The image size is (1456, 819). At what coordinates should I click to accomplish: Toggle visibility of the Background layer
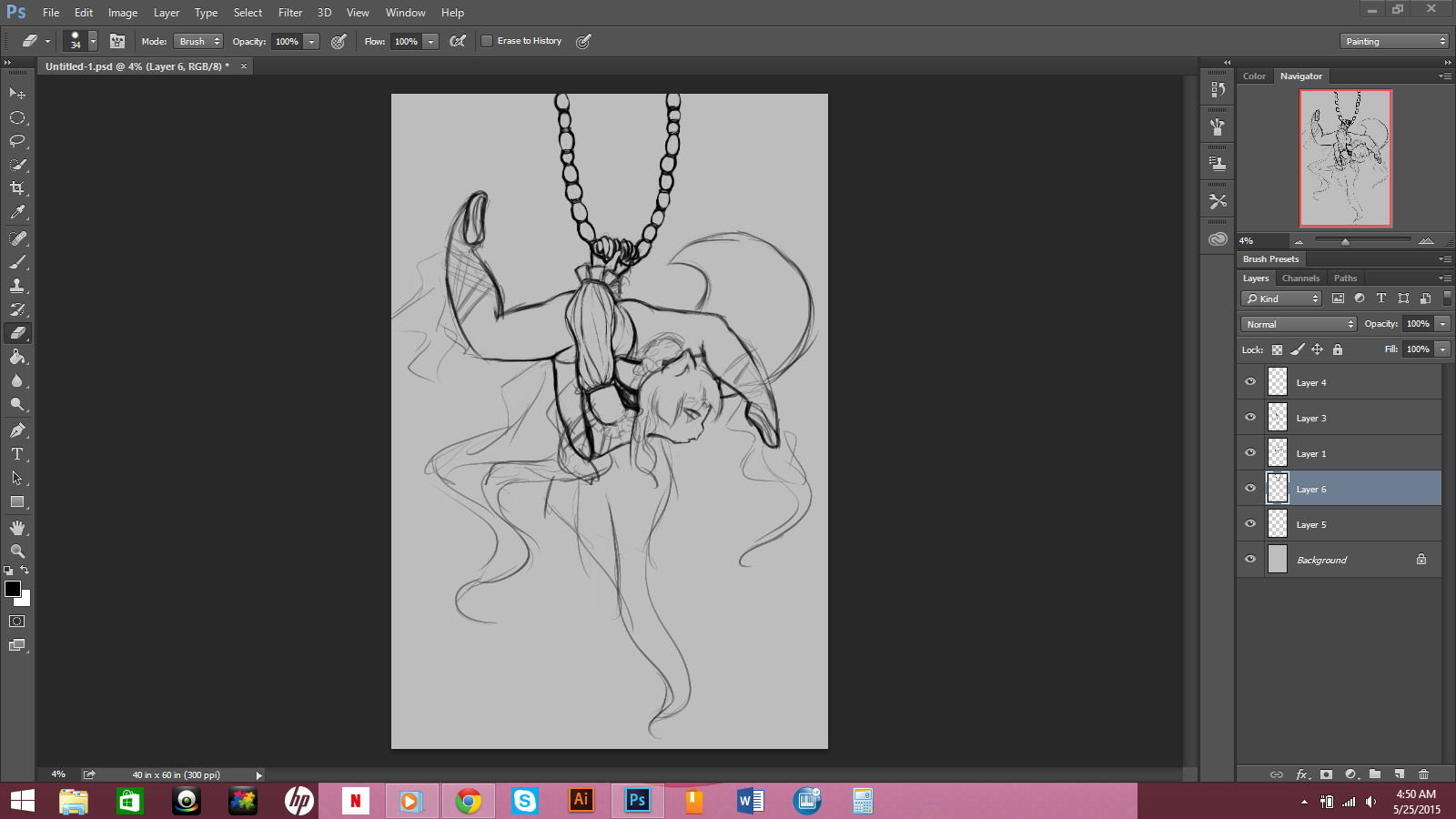pos(1250,560)
